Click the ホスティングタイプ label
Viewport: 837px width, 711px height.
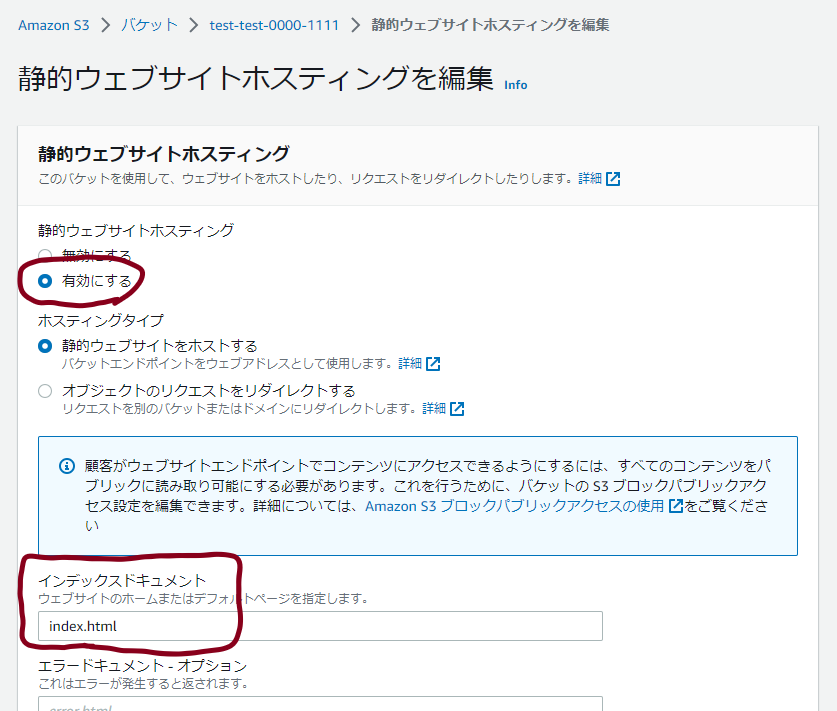(101, 320)
